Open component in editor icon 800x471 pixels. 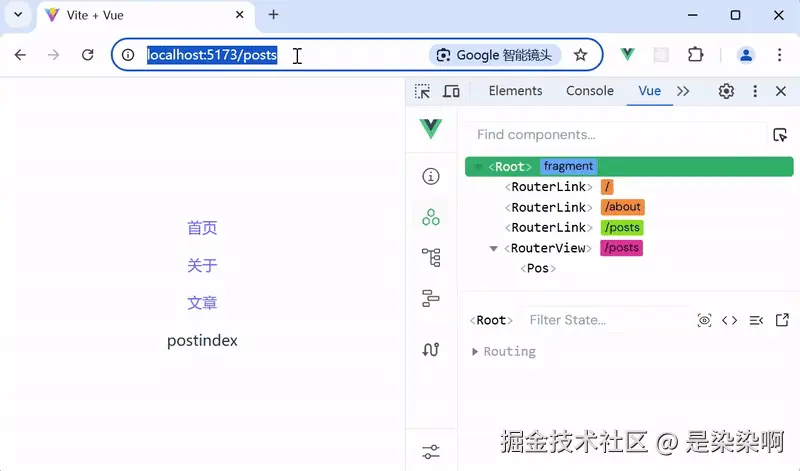tap(782, 320)
